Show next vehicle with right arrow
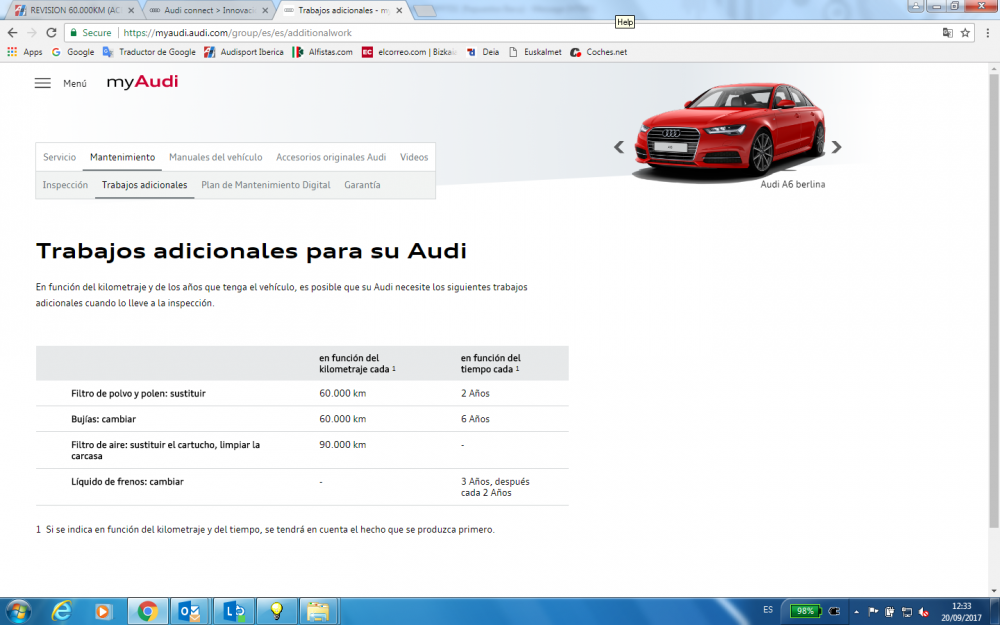 click(x=836, y=147)
